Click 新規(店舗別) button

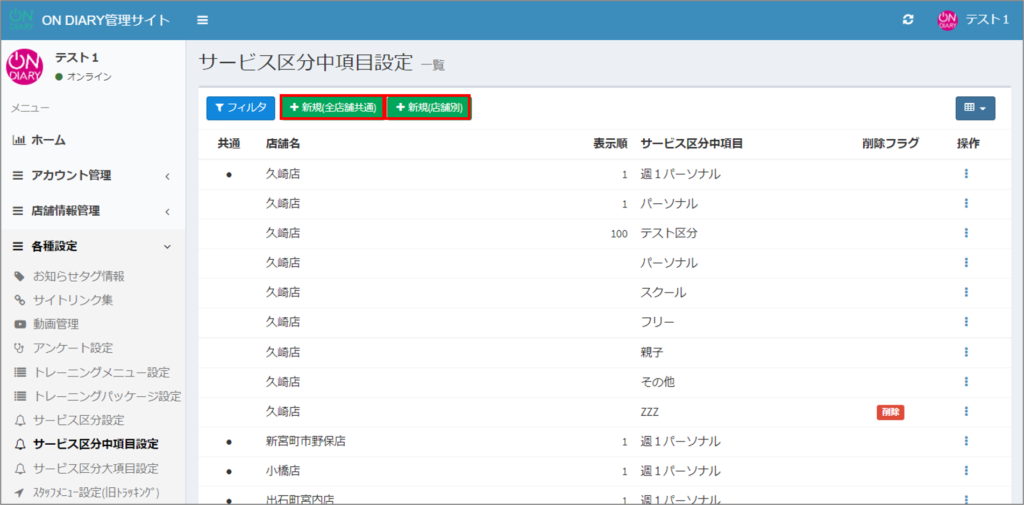(429, 107)
